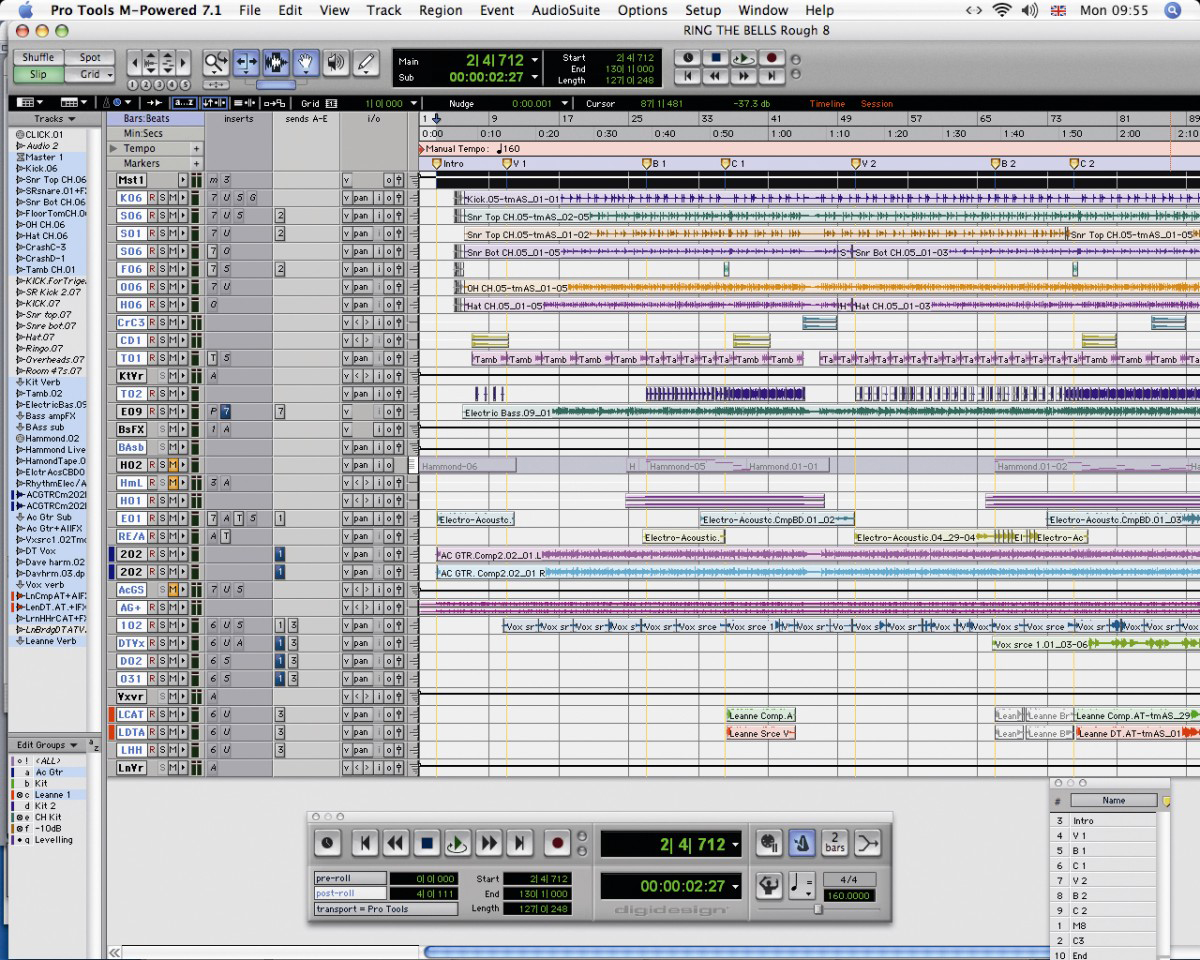
Task: Click the Play button in Edit window toolbar
Action: 744,58
